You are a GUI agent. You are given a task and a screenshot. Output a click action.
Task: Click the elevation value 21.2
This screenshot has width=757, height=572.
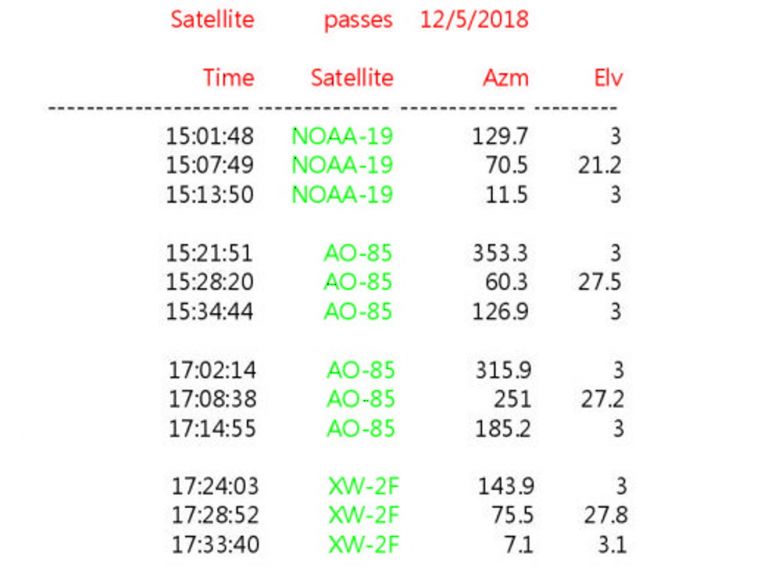coord(600,165)
